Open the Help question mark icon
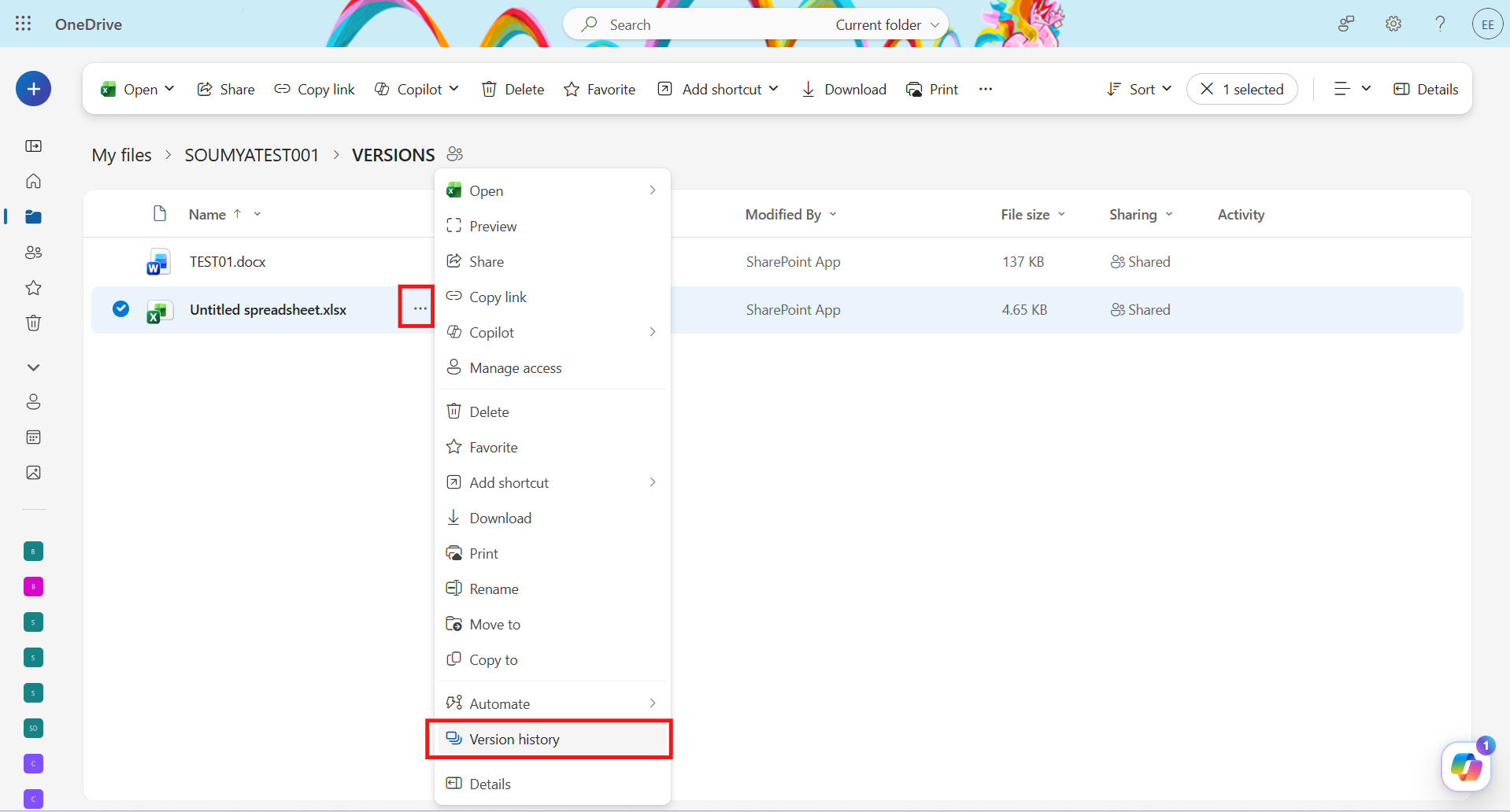The image size is (1510, 812). point(1440,24)
